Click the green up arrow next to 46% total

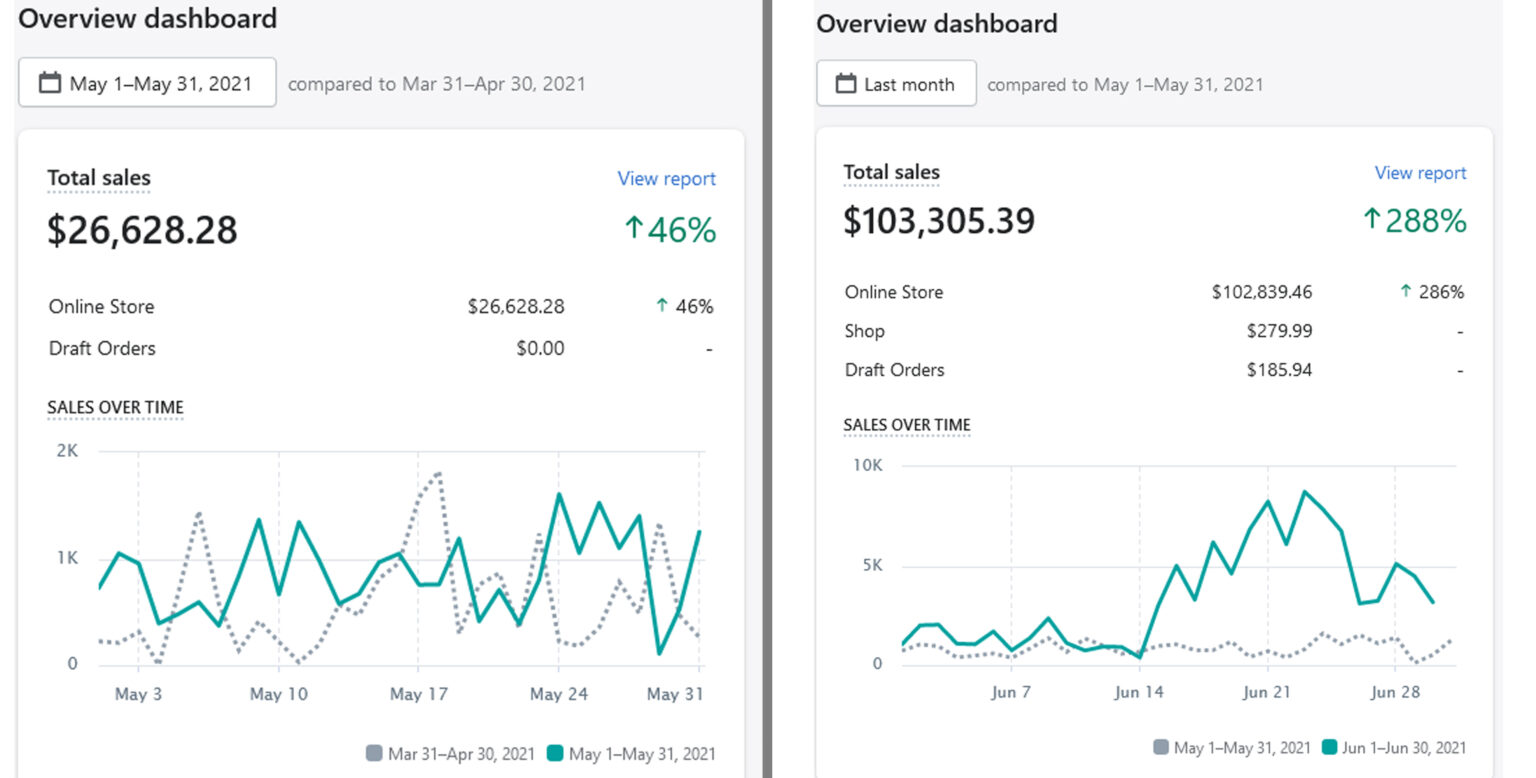click(633, 229)
